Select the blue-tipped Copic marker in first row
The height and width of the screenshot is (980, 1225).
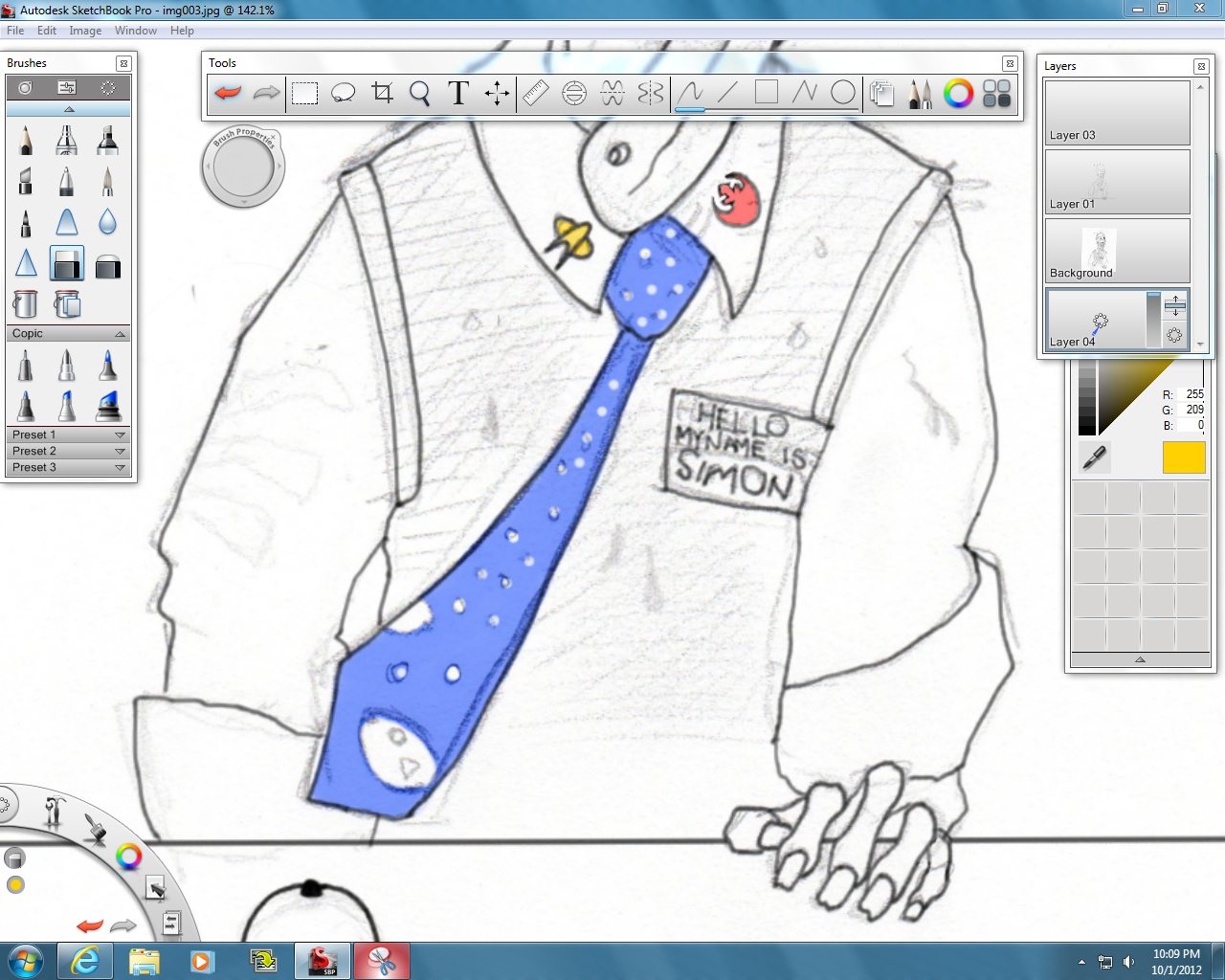(107, 366)
